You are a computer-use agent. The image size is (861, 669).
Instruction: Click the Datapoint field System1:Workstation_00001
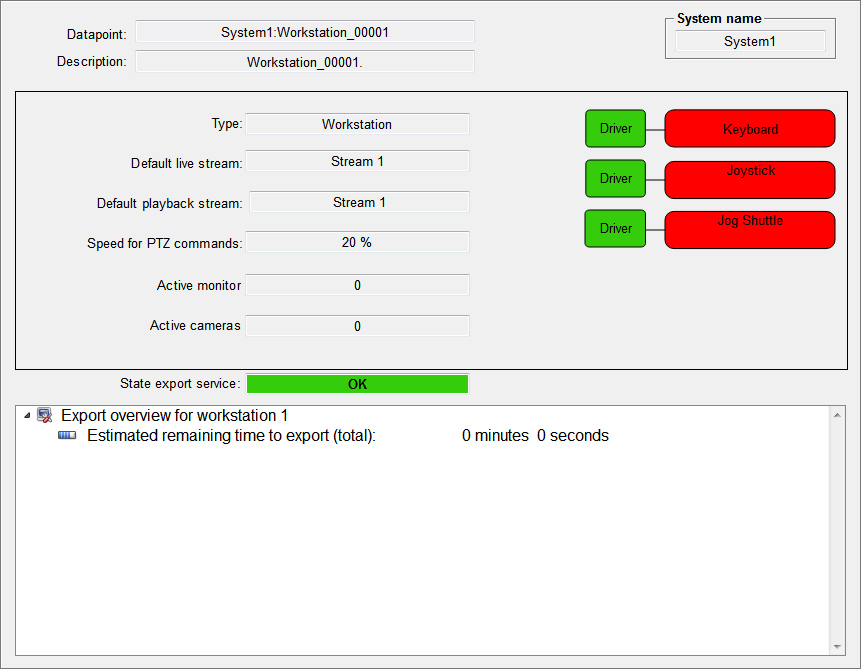(305, 32)
